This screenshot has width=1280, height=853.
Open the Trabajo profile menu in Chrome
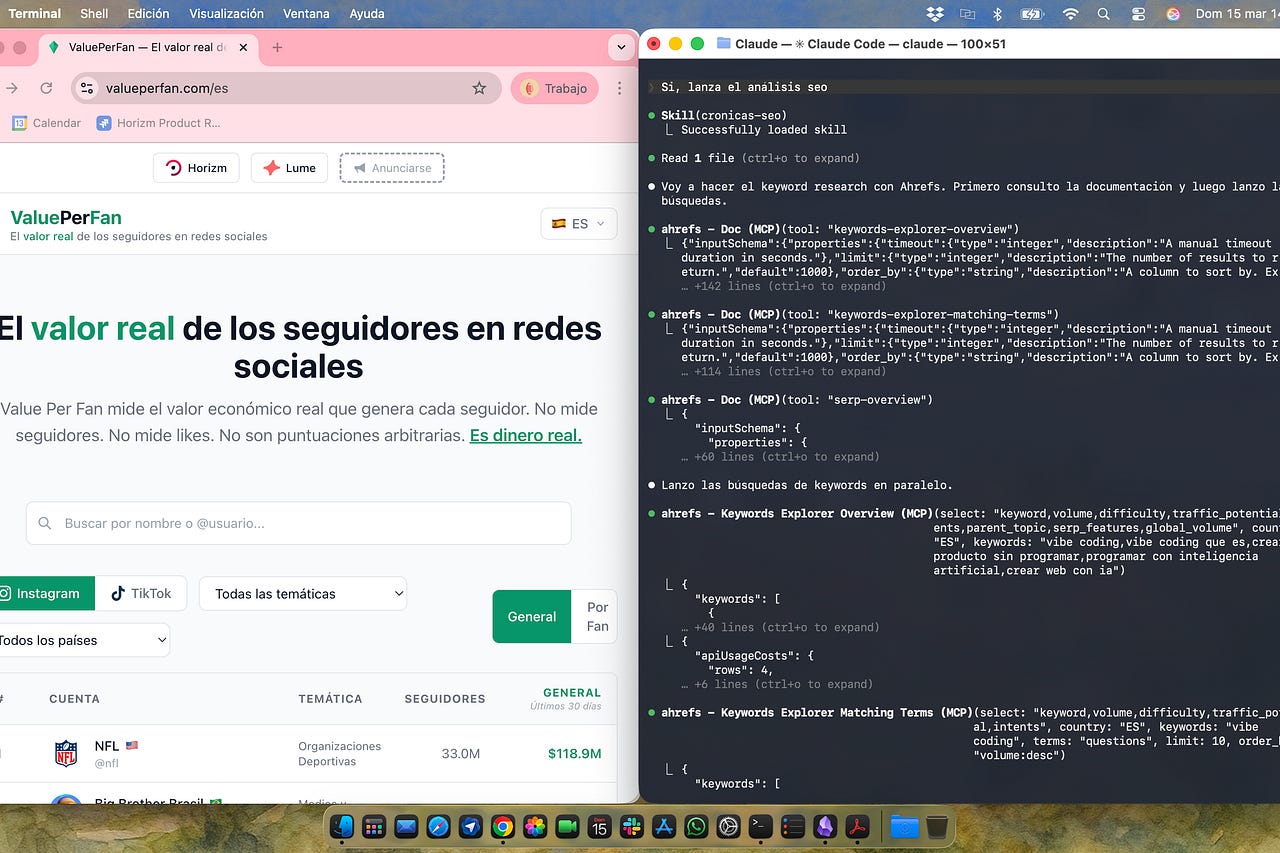tap(555, 88)
